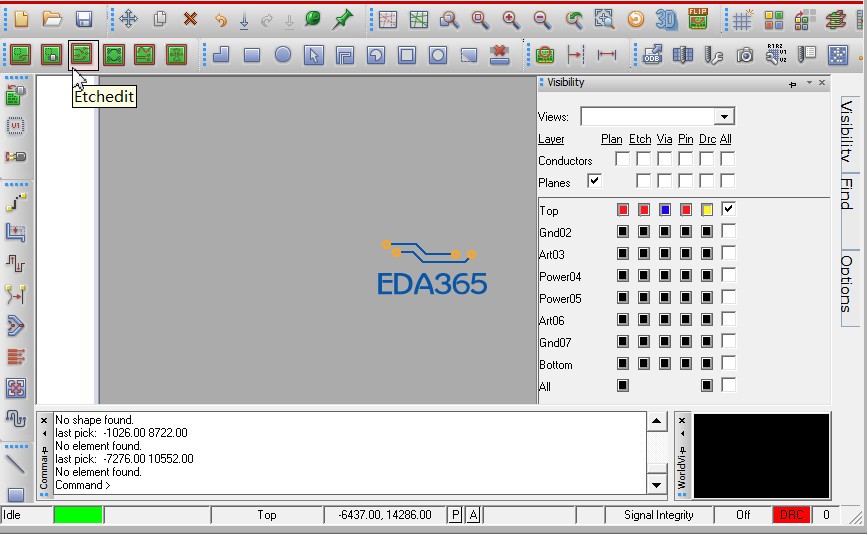Screen dimensions: 867x534
Task: Open the four-color squares palette icon
Action: 774,20
